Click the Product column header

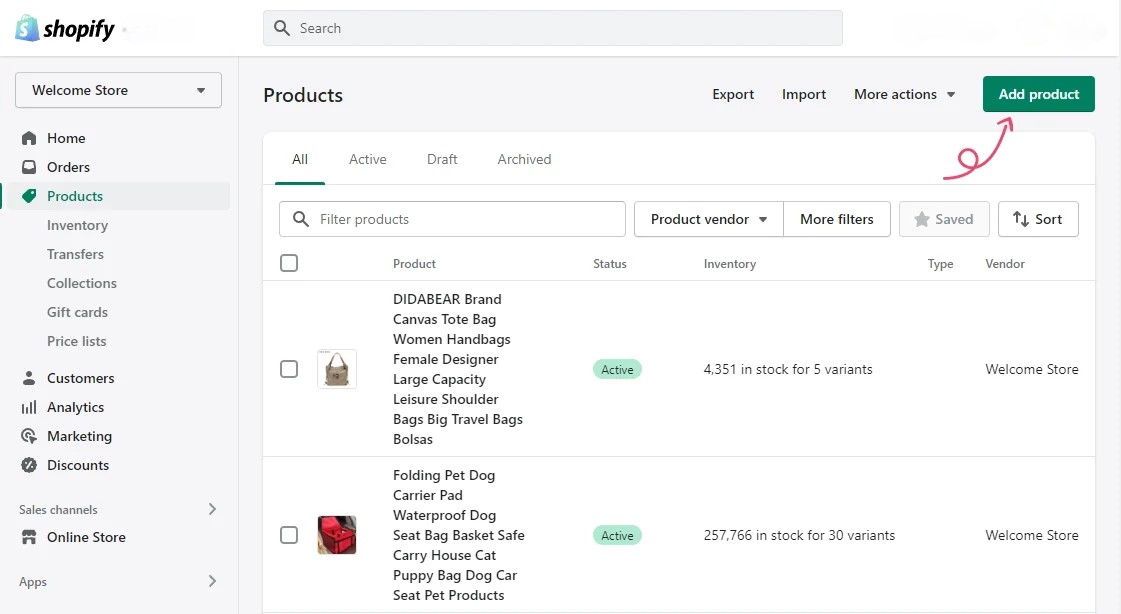[414, 264]
